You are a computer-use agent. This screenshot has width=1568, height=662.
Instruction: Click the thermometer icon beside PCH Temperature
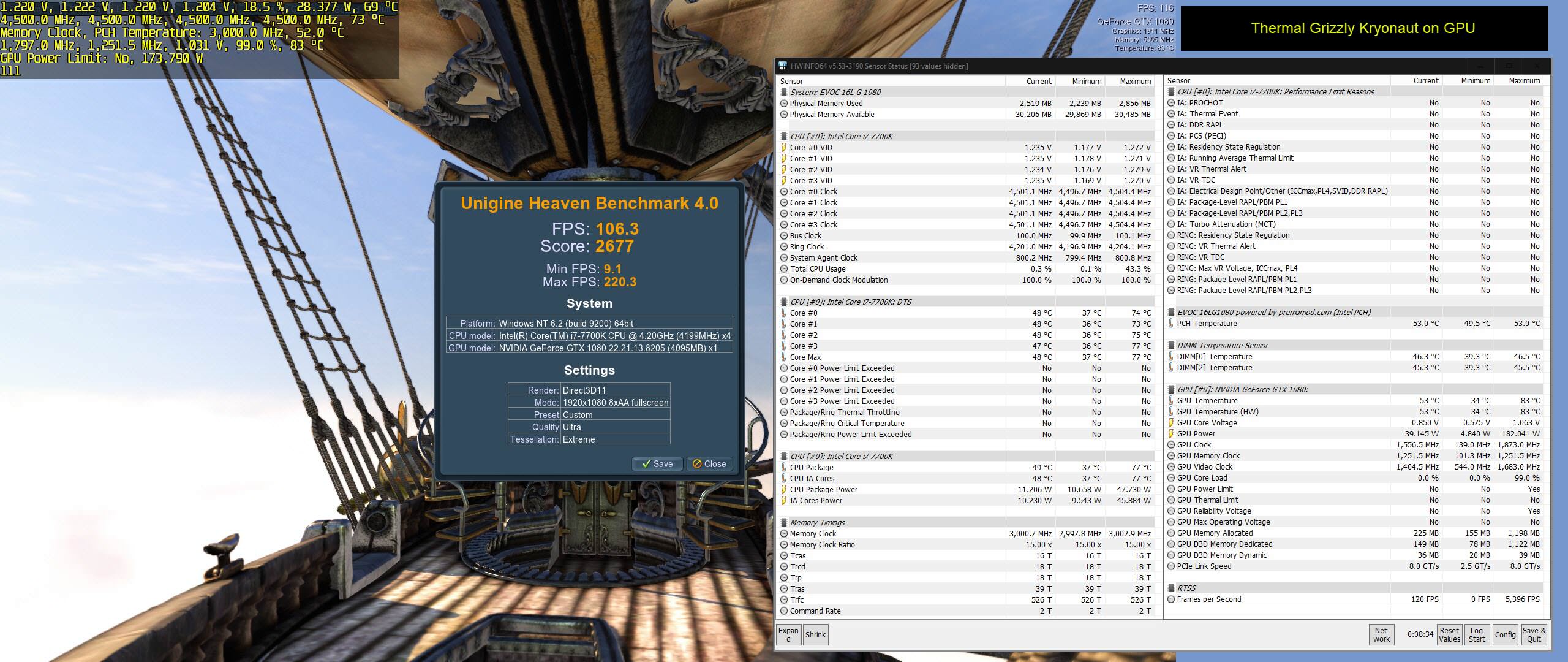click(1170, 324)
